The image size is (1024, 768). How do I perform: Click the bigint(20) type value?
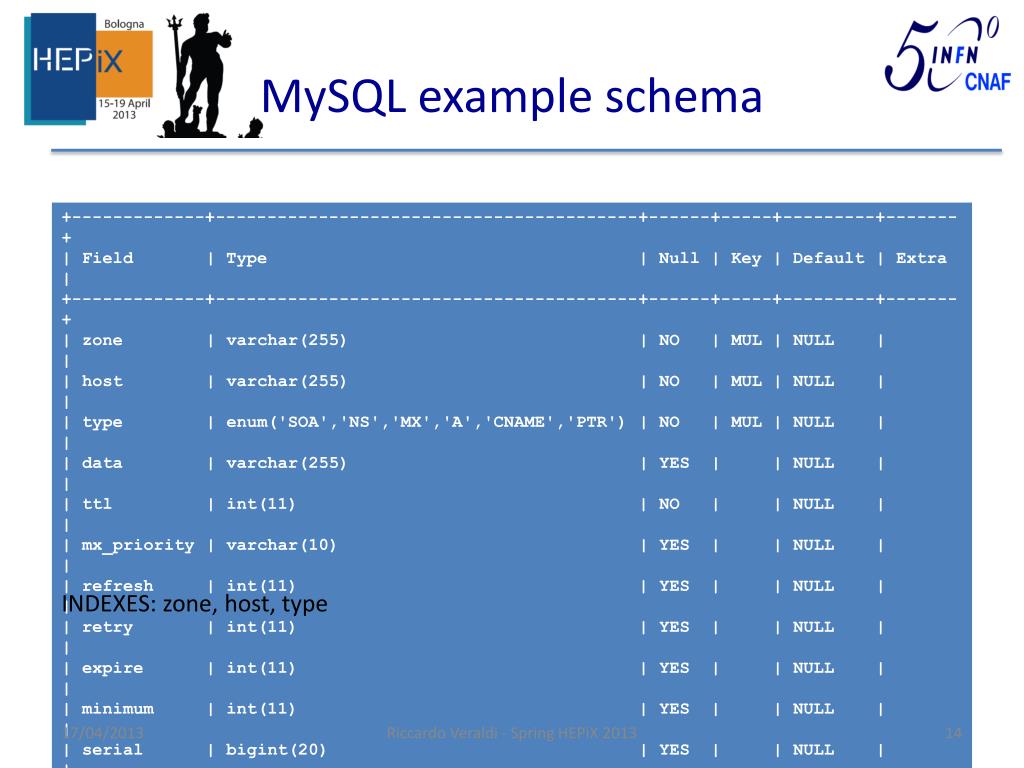coord(276,750)
